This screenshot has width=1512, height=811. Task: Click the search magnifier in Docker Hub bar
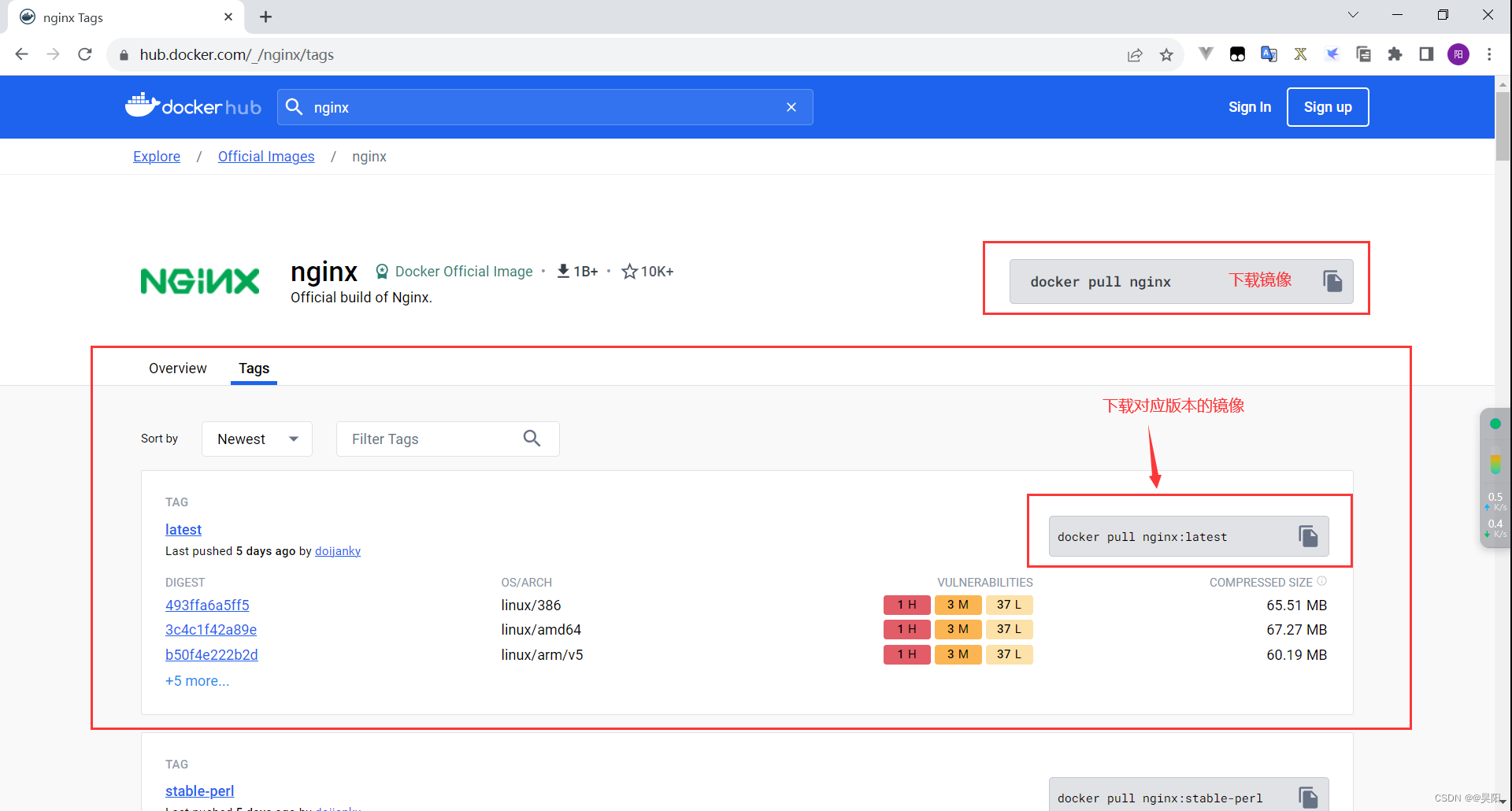pyautogui.click(x=294, y=107)
